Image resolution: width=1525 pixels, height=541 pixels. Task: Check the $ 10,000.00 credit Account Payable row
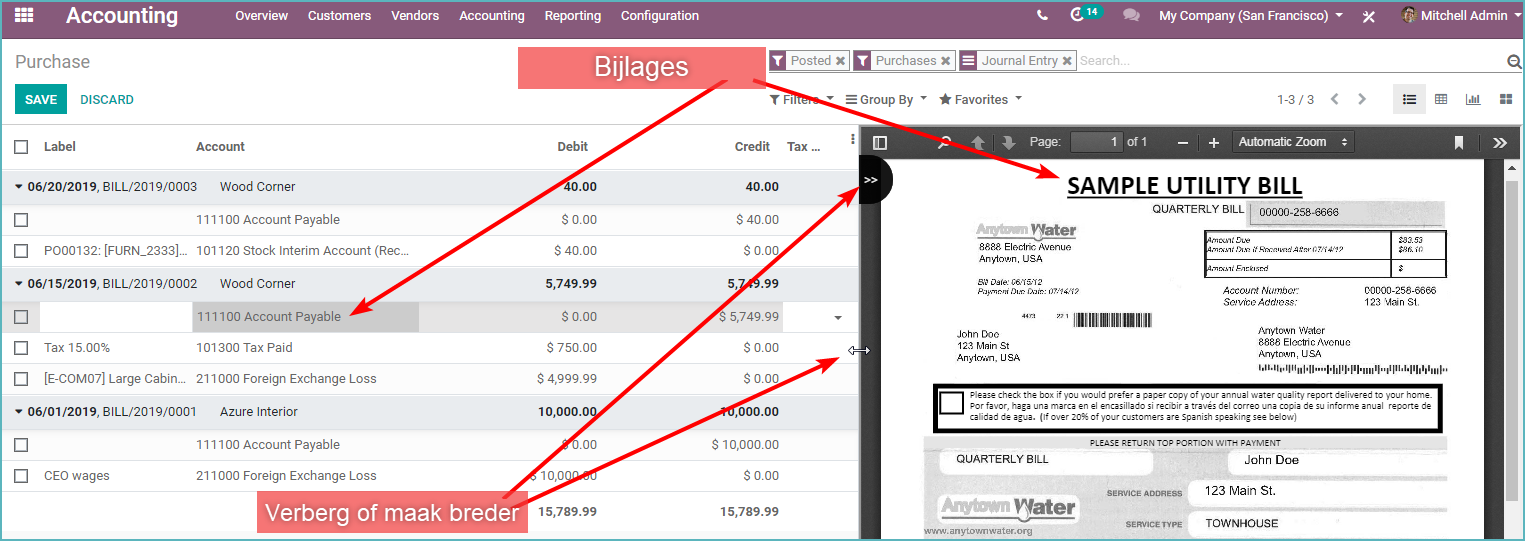pos(21,445)
